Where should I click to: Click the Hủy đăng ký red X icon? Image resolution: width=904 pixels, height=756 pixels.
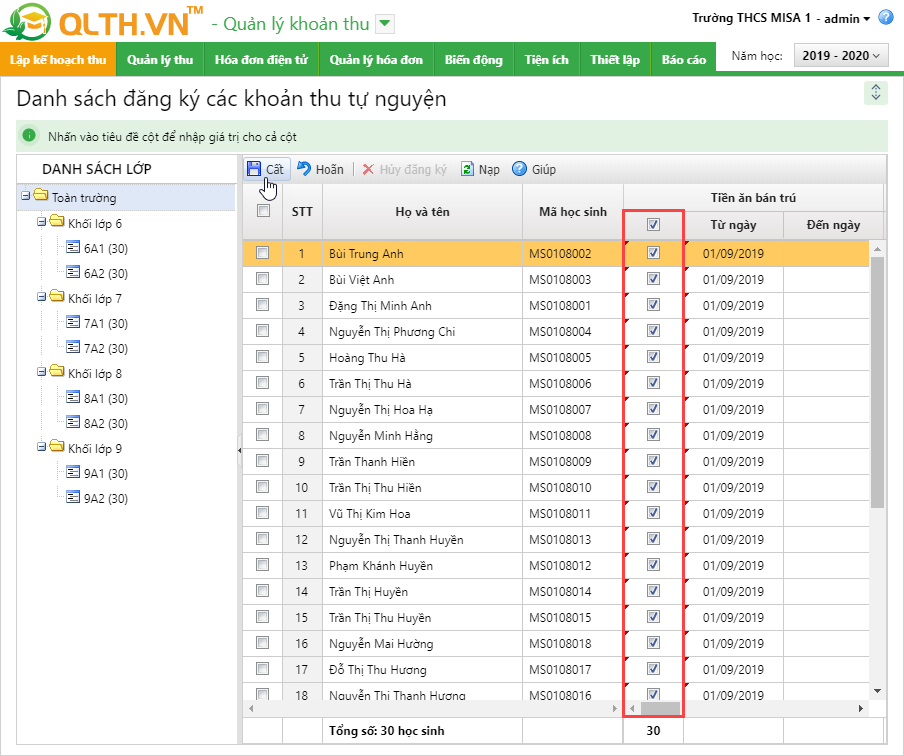(x=368, y=169)
